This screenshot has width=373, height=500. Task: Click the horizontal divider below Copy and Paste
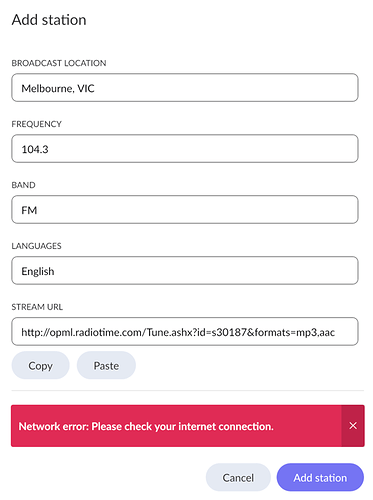187,390
